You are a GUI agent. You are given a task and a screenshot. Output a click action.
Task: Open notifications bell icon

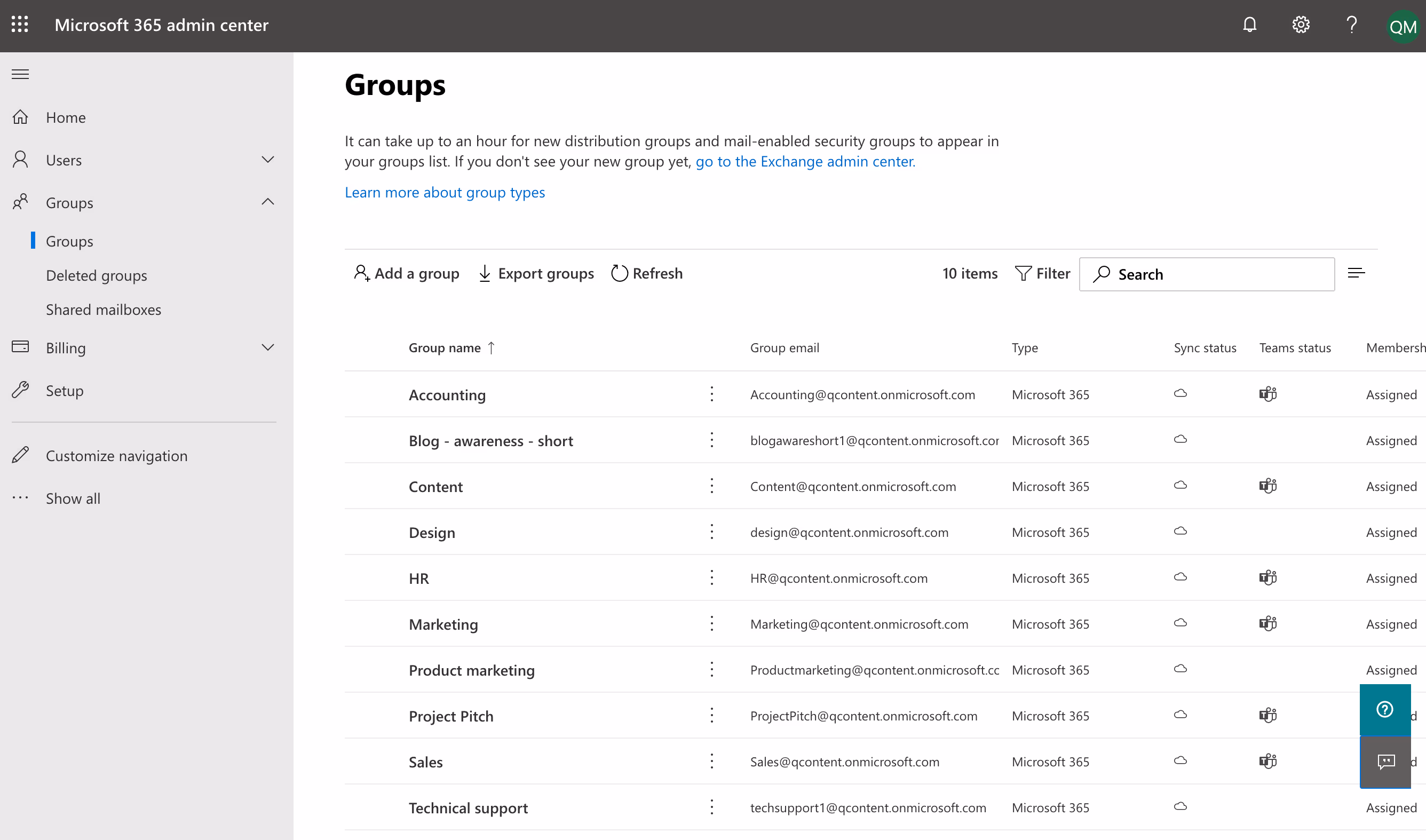pyautogui.click(x=1249, y=25)
